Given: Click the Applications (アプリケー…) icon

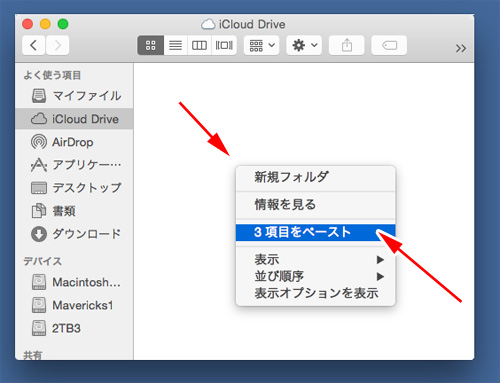Looking at the screenshot, I should coord(39,165).
